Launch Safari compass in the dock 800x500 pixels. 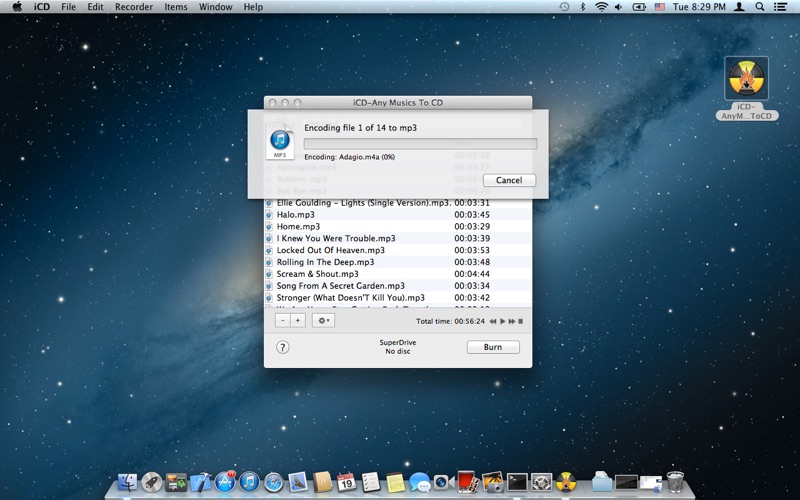(273, 482)
